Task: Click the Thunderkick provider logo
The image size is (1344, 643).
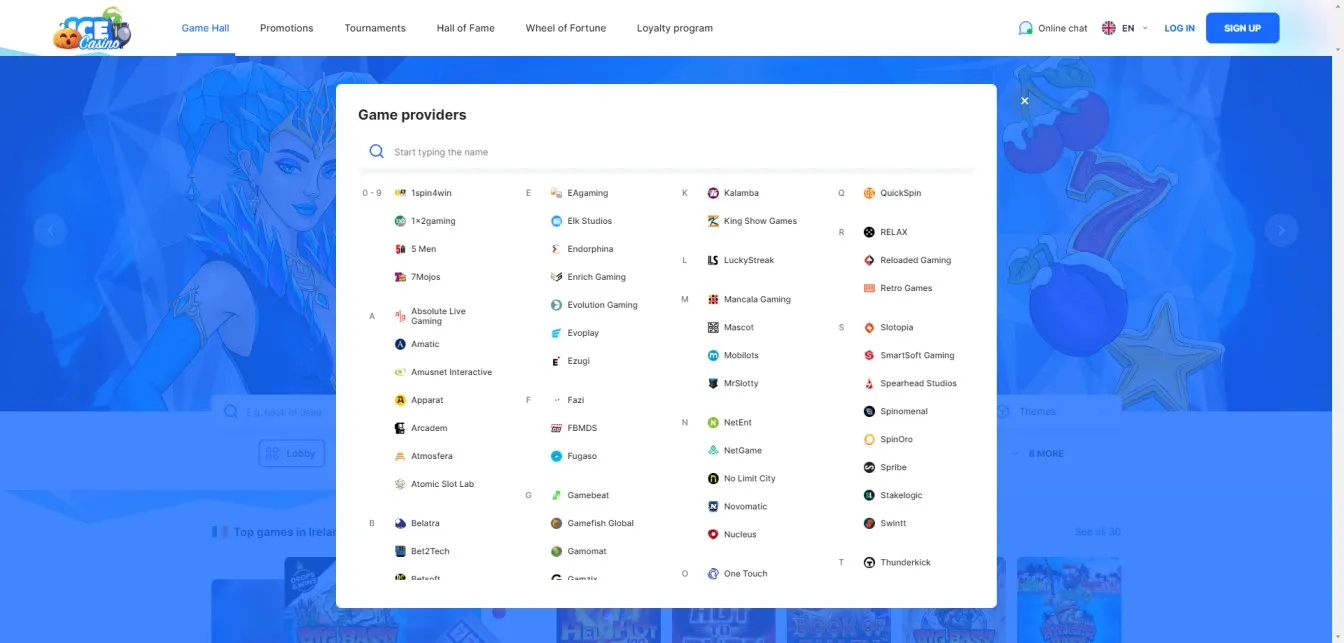Action: (869, 562)
